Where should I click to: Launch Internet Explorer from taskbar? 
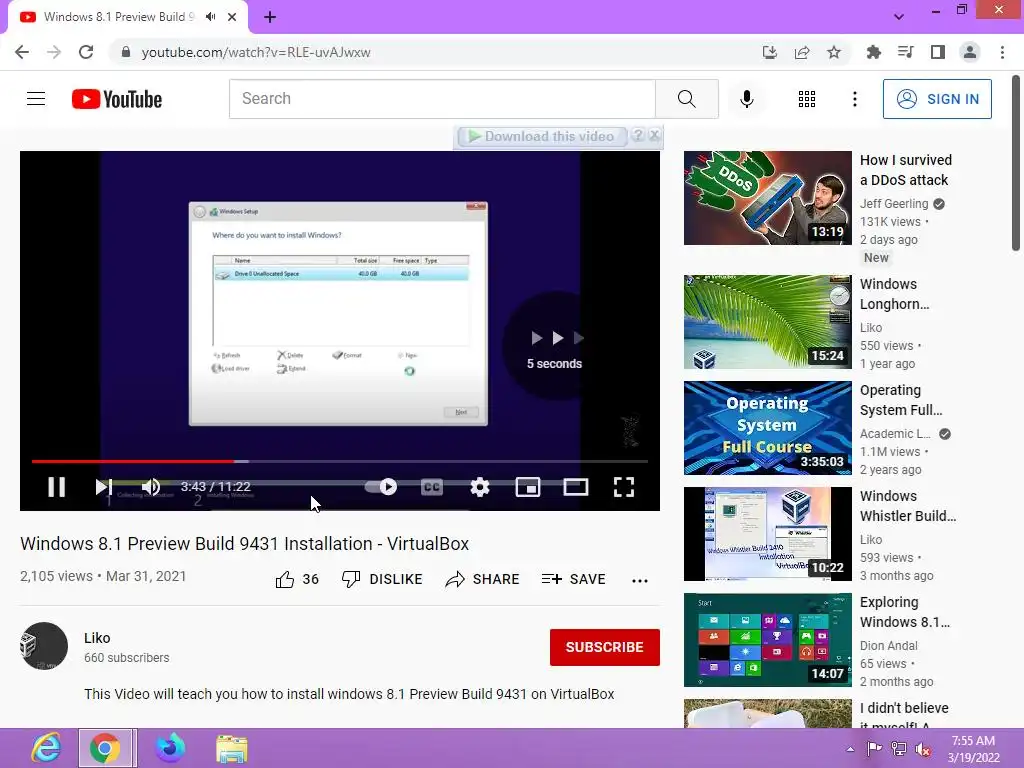point(46,748)
